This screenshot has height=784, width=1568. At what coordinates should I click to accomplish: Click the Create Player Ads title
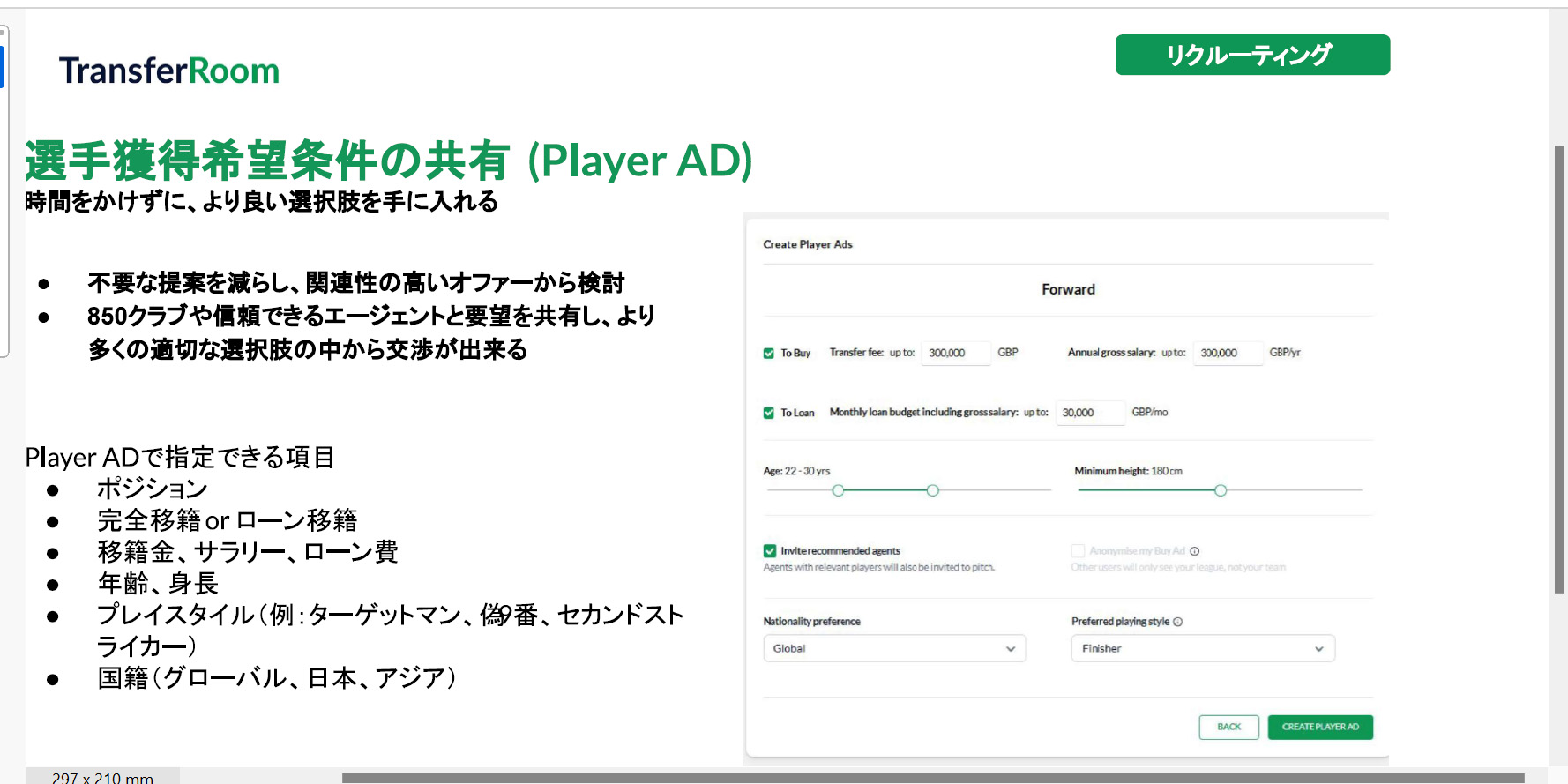click(x=808, y=244)
